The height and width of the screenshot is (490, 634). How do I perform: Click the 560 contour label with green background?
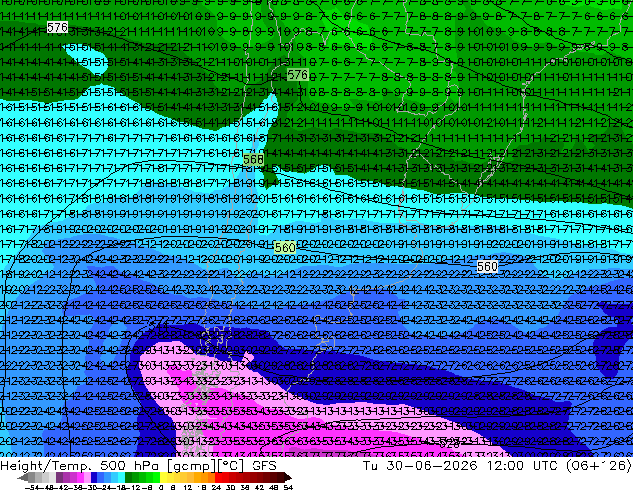[x=285, y=247]
